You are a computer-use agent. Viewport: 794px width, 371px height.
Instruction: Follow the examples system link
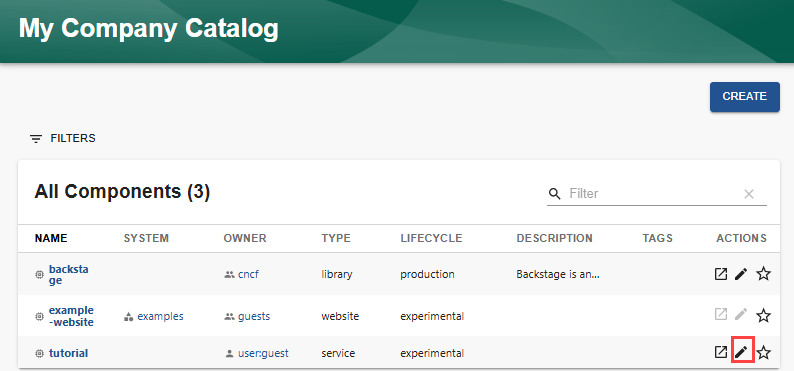[x=161, y=316]
